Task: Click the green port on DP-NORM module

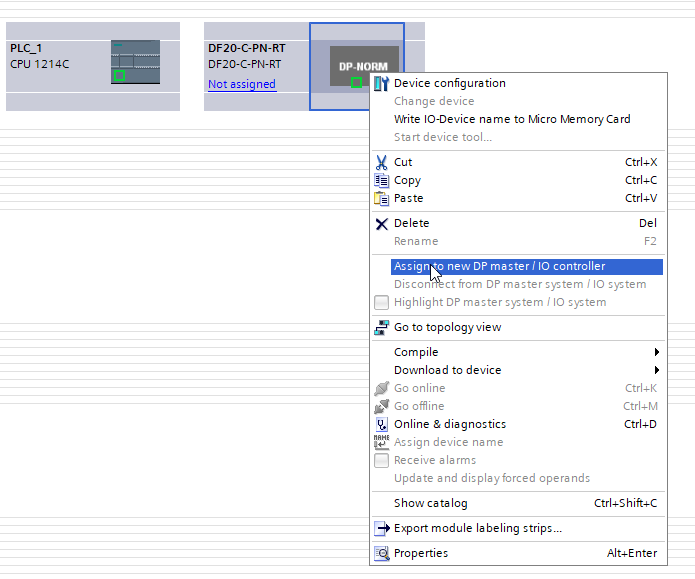Action: click(x=356, y=82)
